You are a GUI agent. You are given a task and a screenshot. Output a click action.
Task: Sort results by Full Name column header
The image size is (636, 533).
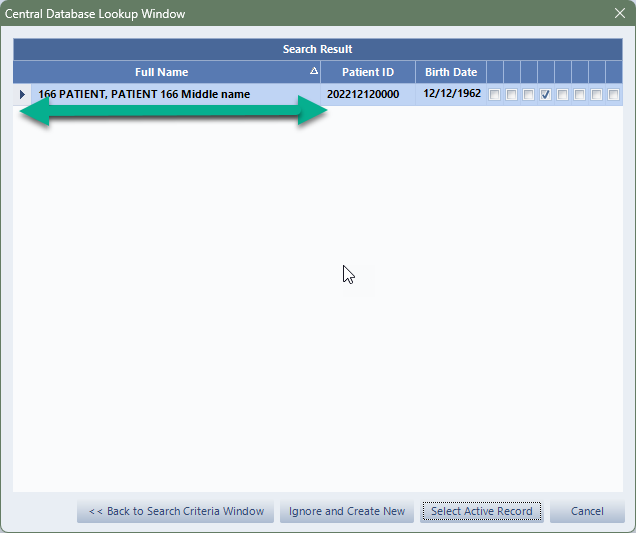pyautogui.click(x=161, y=72)
